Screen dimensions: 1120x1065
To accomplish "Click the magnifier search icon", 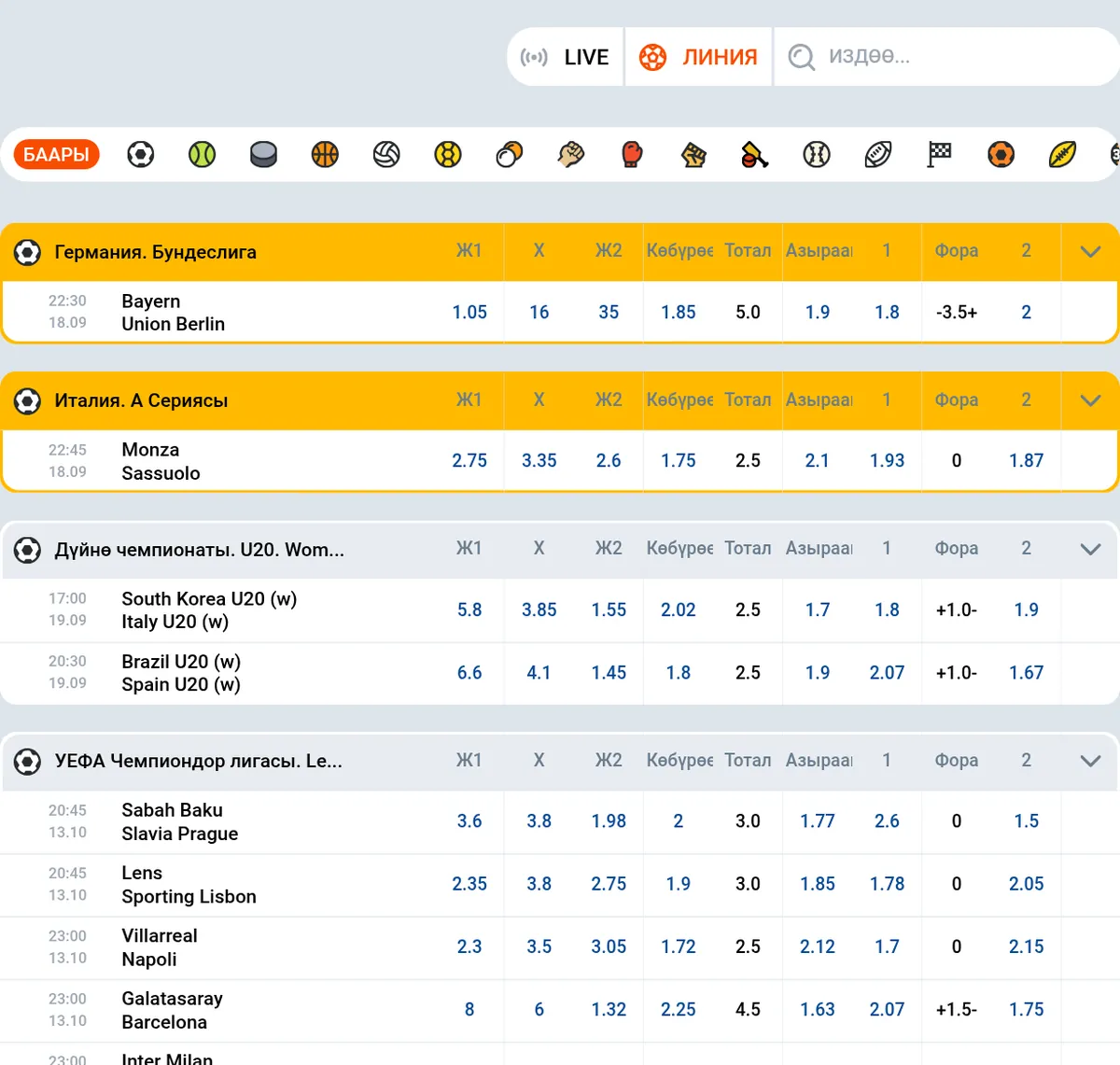I will (x=802, y=57).
